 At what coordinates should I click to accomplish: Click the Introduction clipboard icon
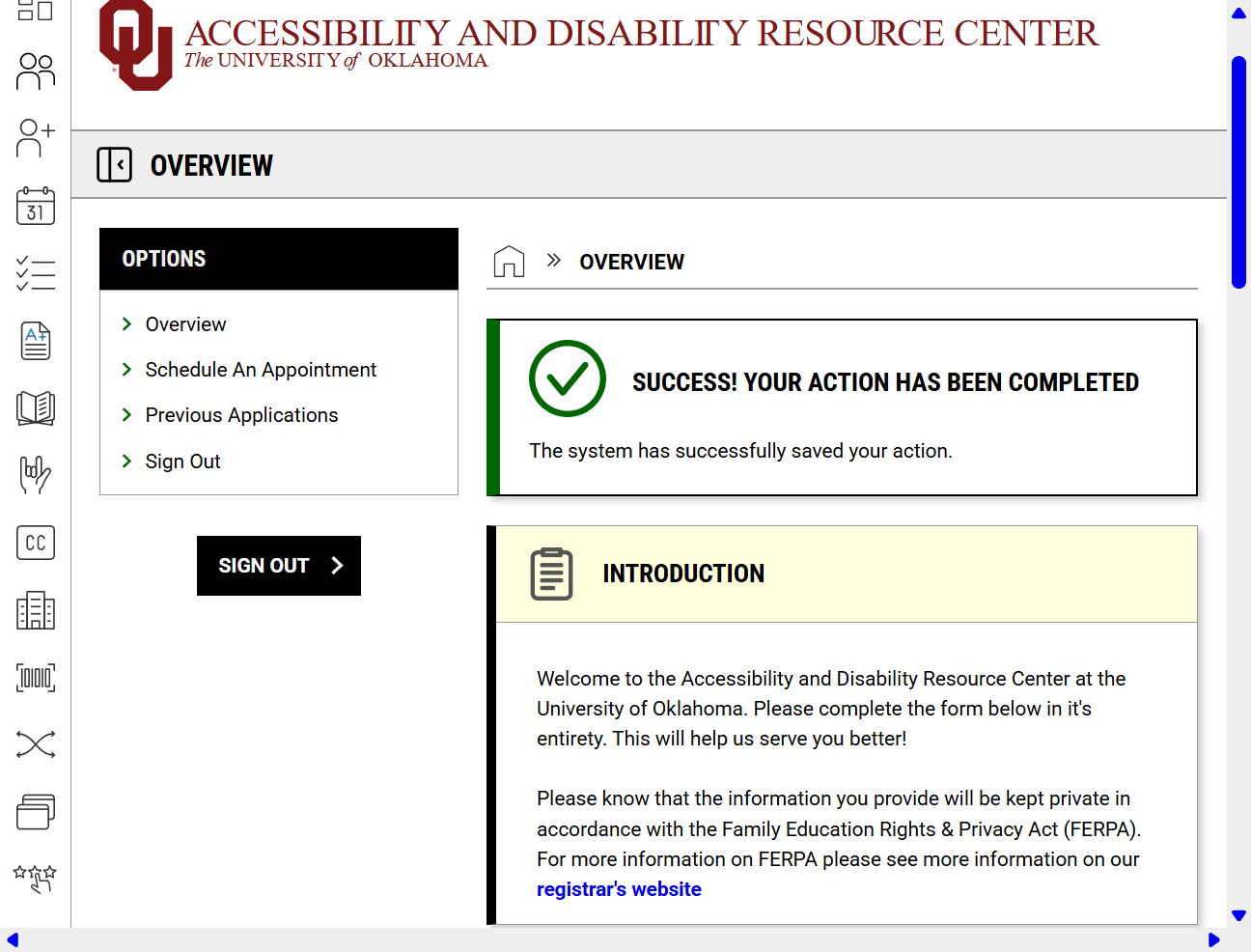[x=552, y=574]
